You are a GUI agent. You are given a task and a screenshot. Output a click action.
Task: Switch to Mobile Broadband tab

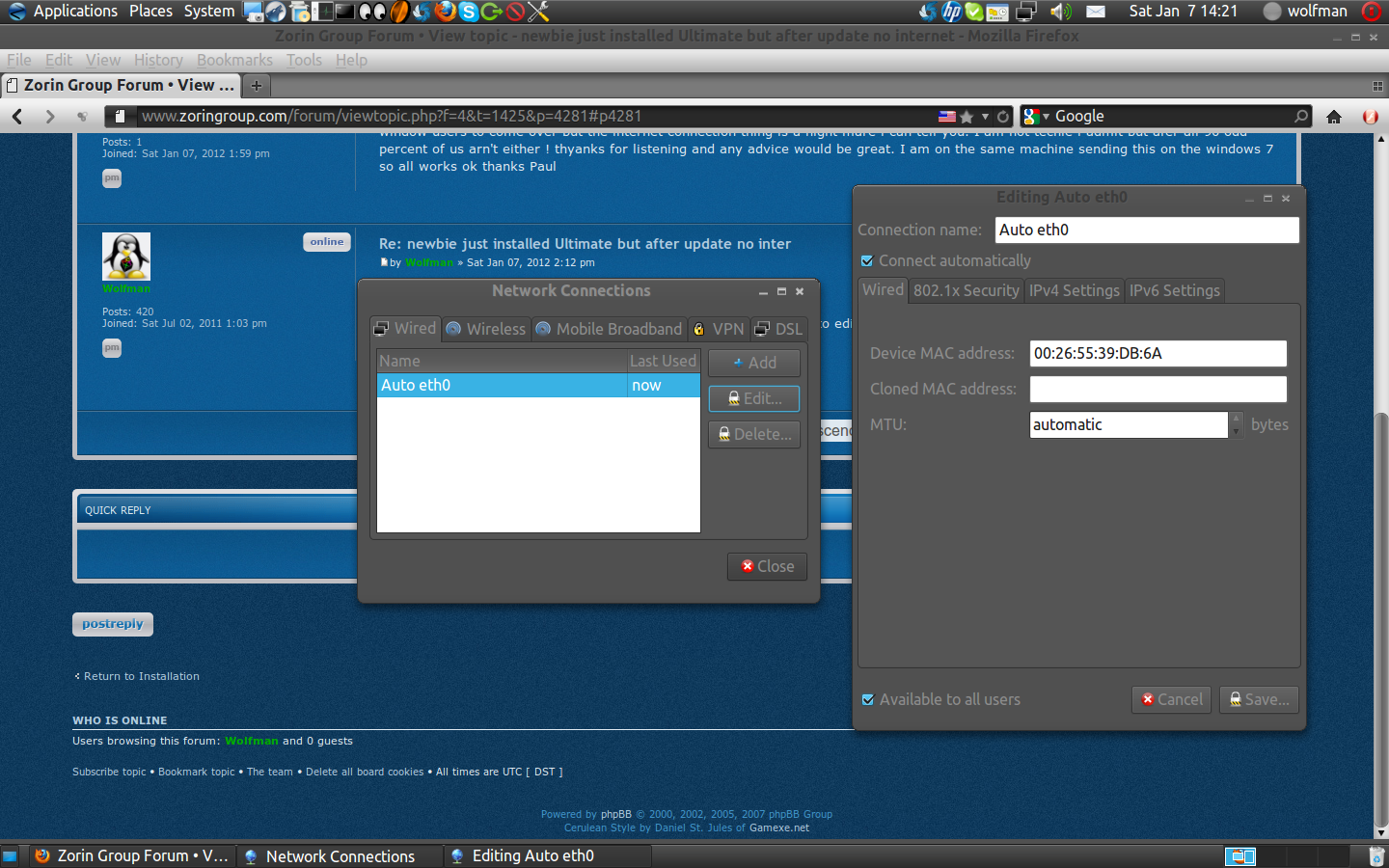pyautogui.click(x=609, y=329)
